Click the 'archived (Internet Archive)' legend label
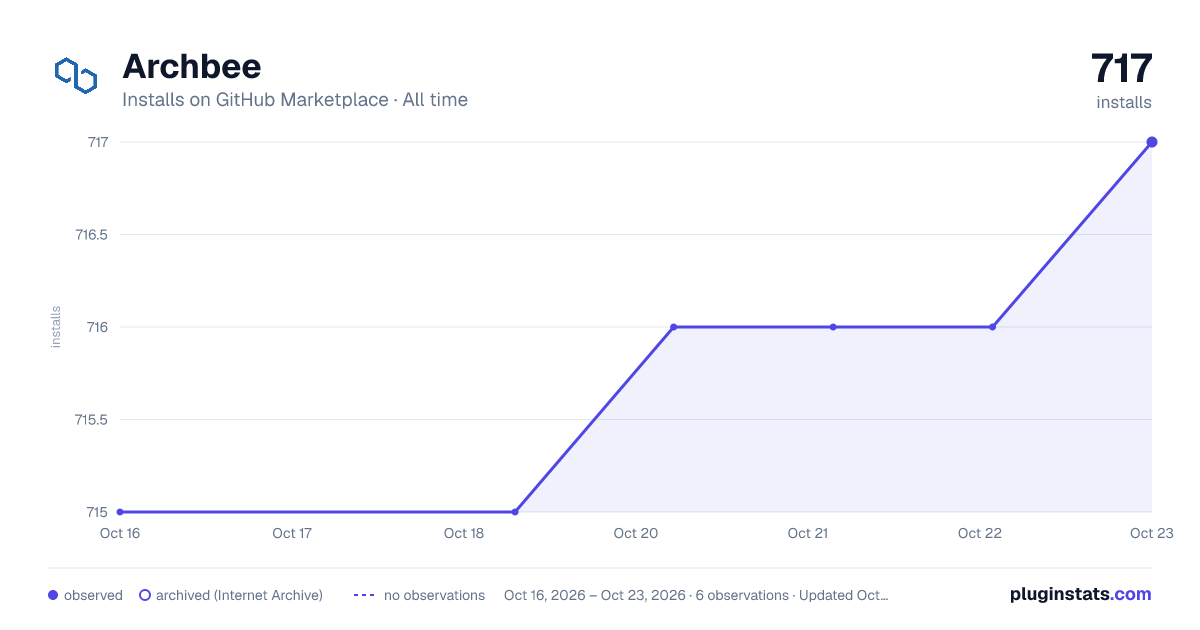The height and width of the screenshot is (630, 1200). tap(239, 595)
